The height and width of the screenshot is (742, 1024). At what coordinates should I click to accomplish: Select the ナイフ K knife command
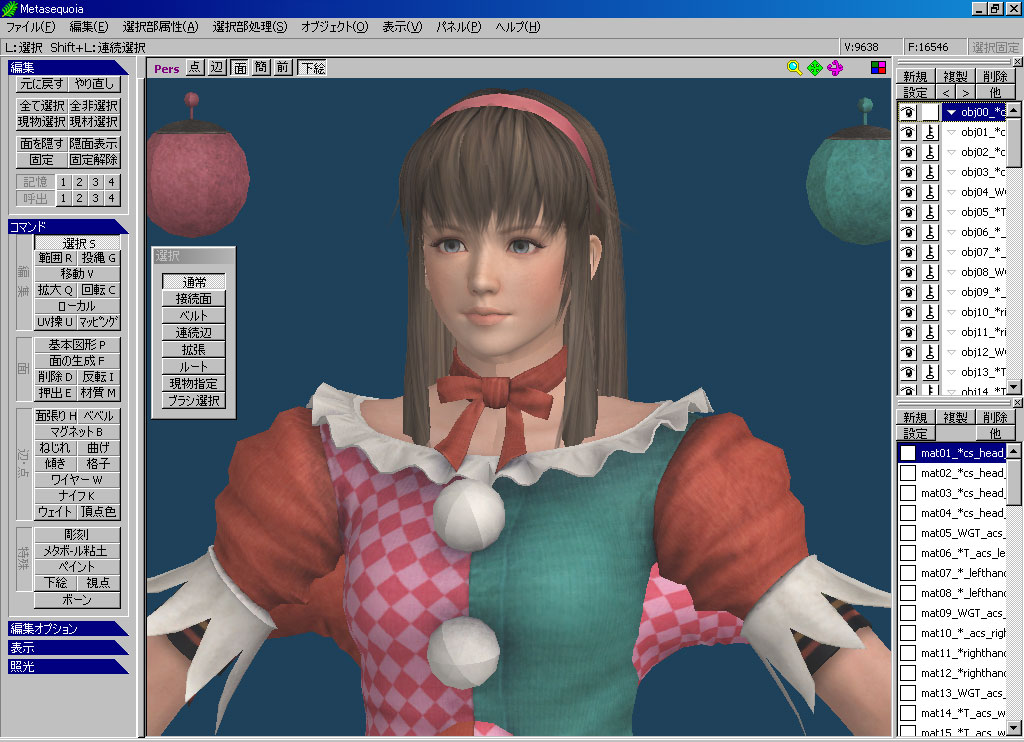pos(77,496)
